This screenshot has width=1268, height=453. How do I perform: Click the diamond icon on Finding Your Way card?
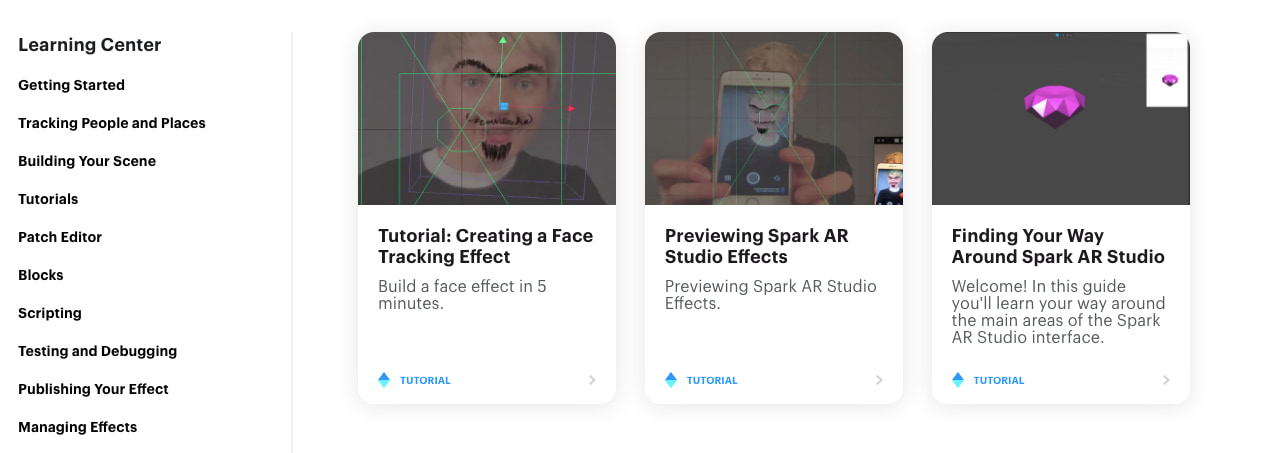click(x=958, y=380)
